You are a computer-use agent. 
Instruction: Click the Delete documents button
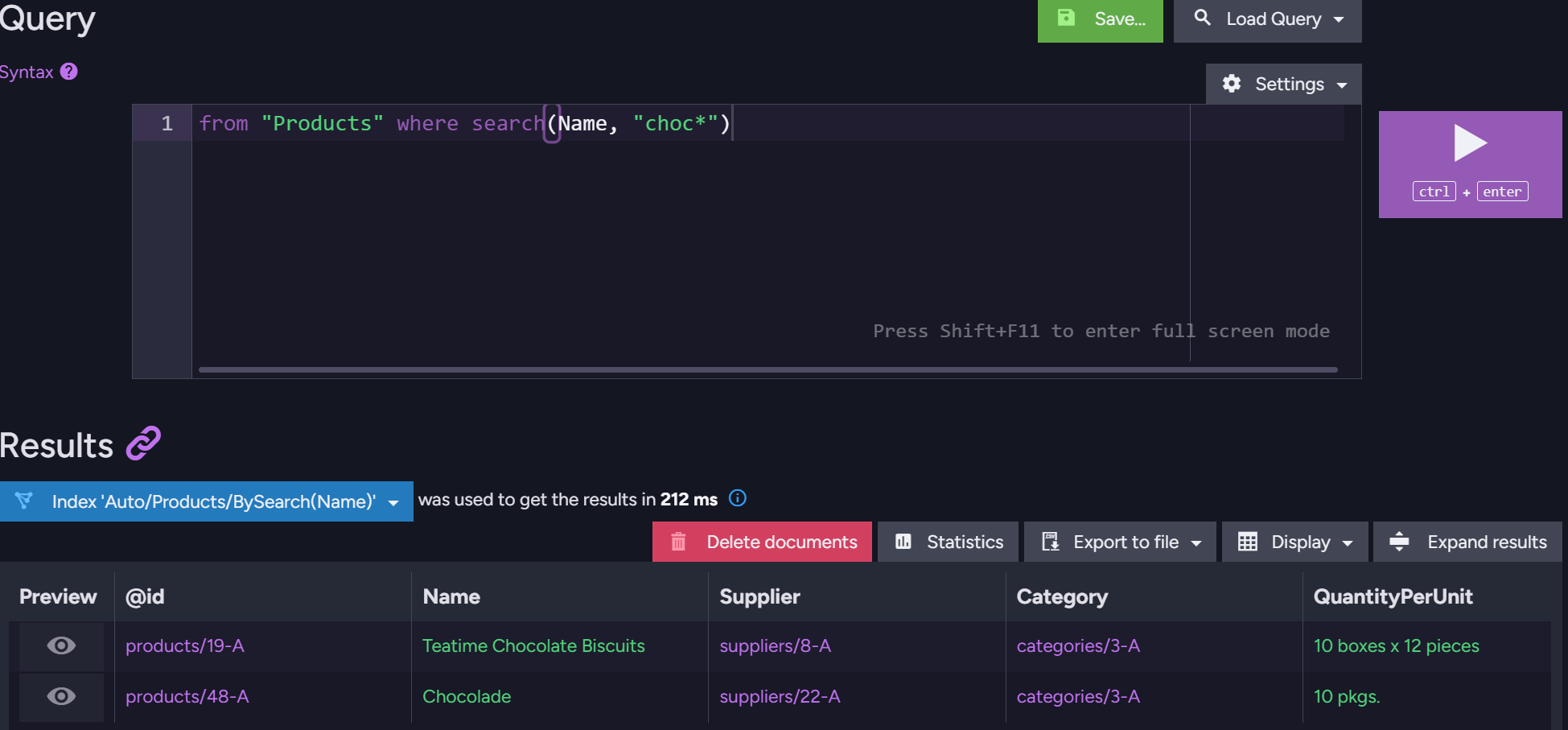point(762,542)
